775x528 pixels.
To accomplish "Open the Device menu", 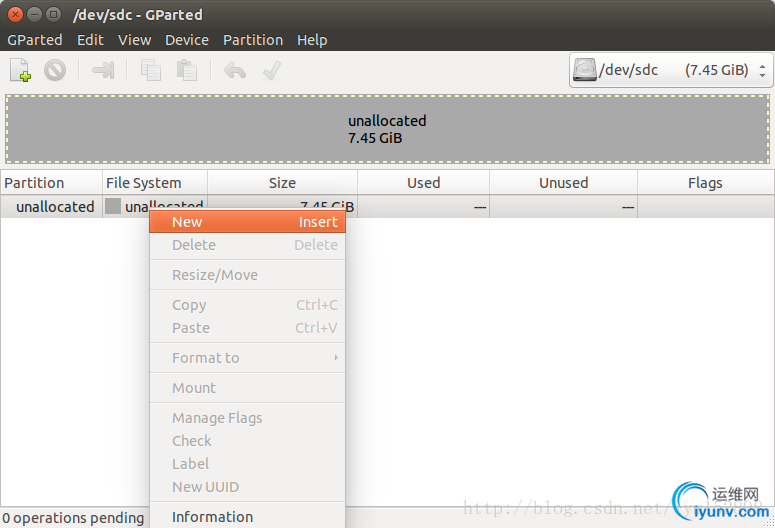I will point(187,40).
